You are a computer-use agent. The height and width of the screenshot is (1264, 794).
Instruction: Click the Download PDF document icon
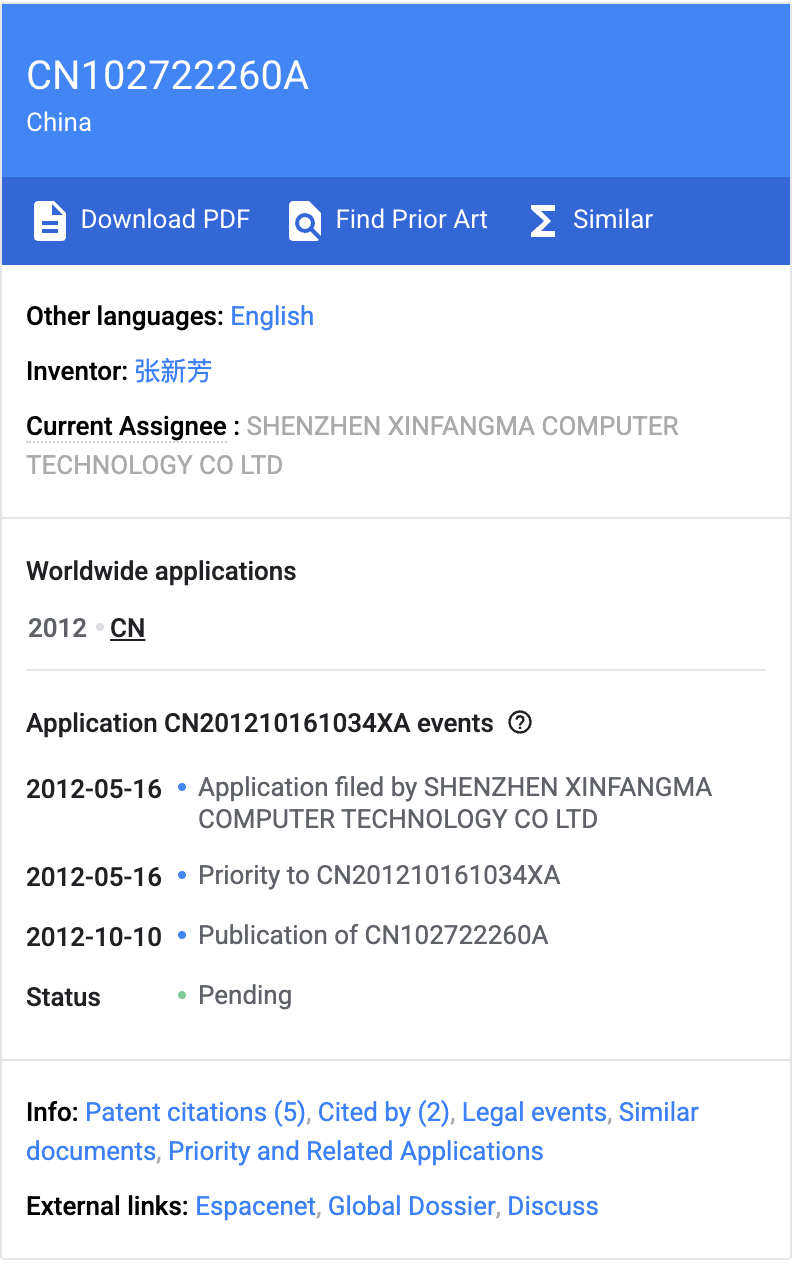pos(50,220)
